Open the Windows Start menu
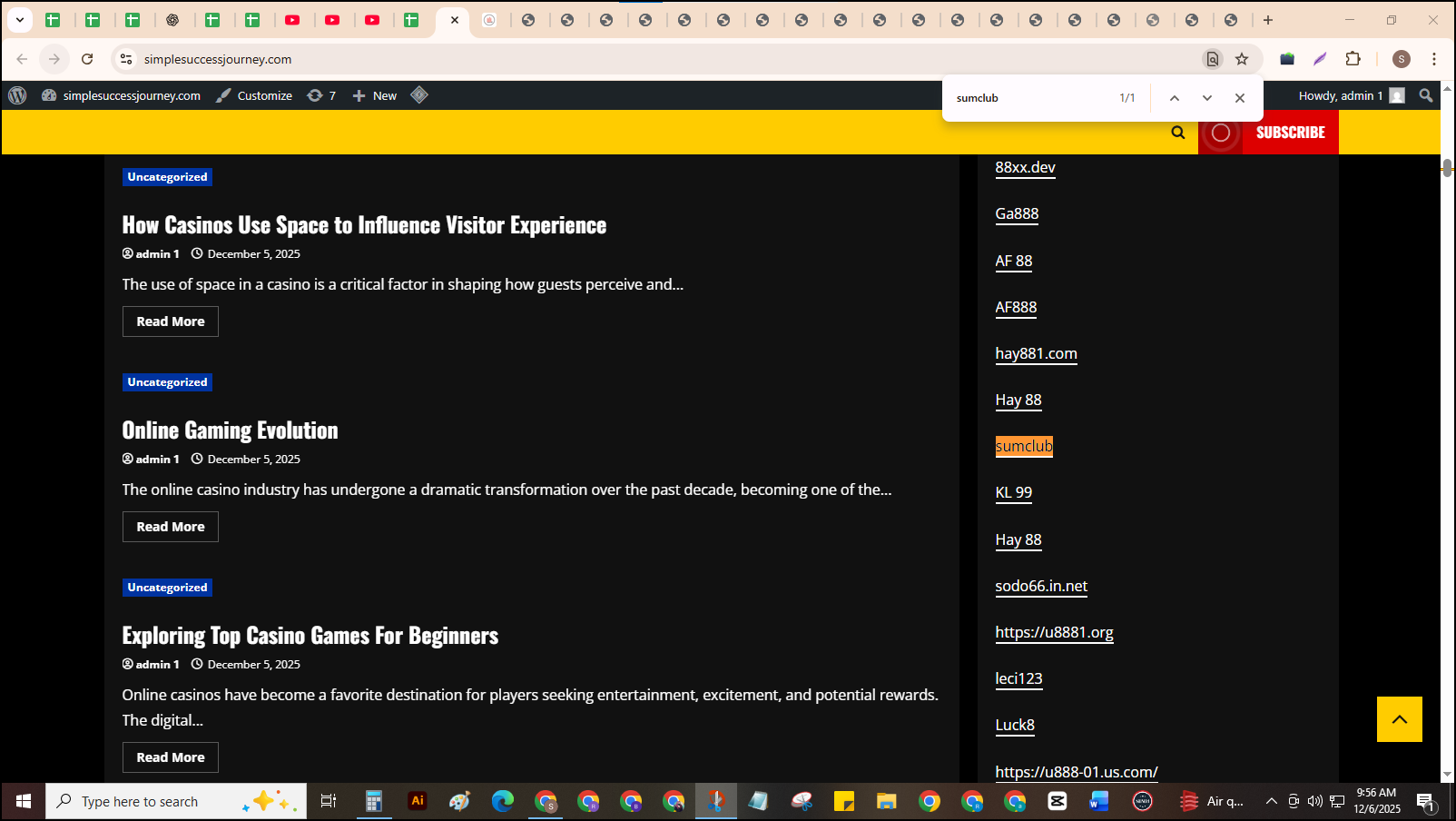The width and height of the screenshot is (1456, 821). 24,801
